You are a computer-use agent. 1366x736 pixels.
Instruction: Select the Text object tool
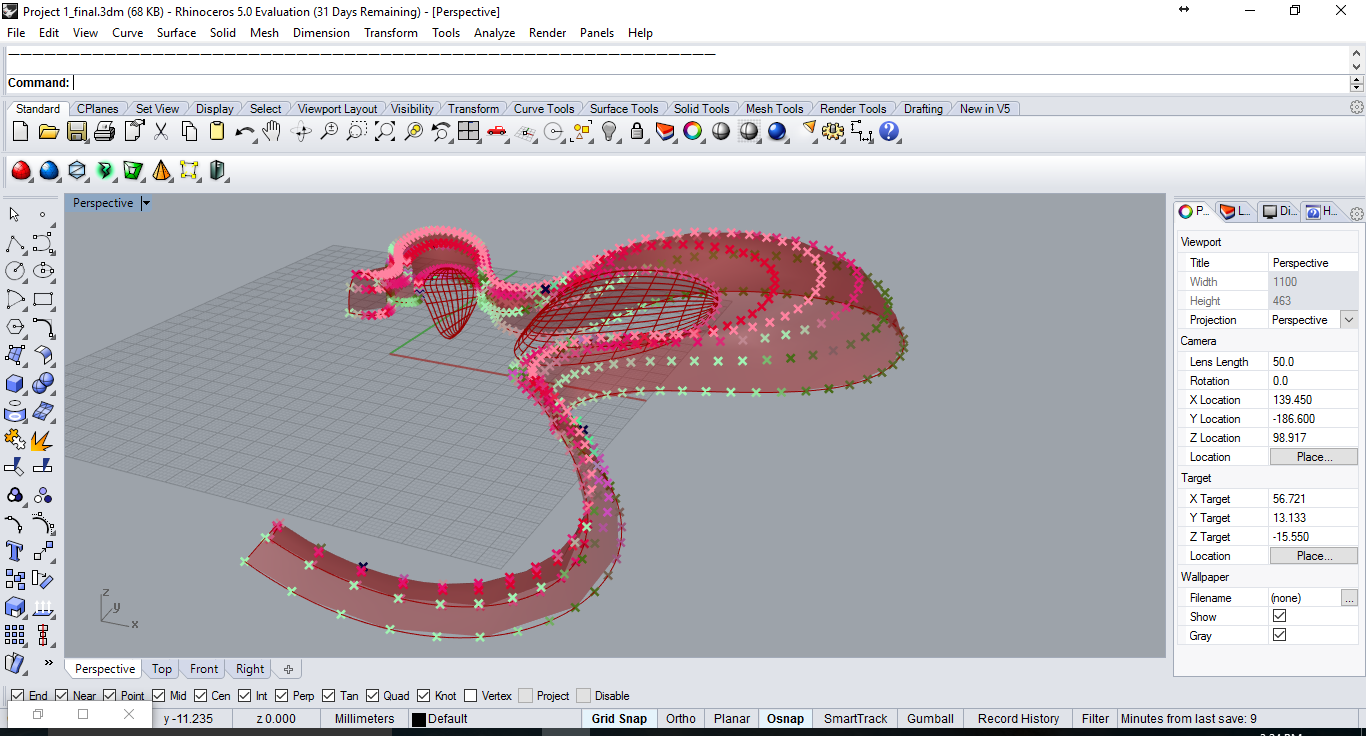click(x=15, y=551)
